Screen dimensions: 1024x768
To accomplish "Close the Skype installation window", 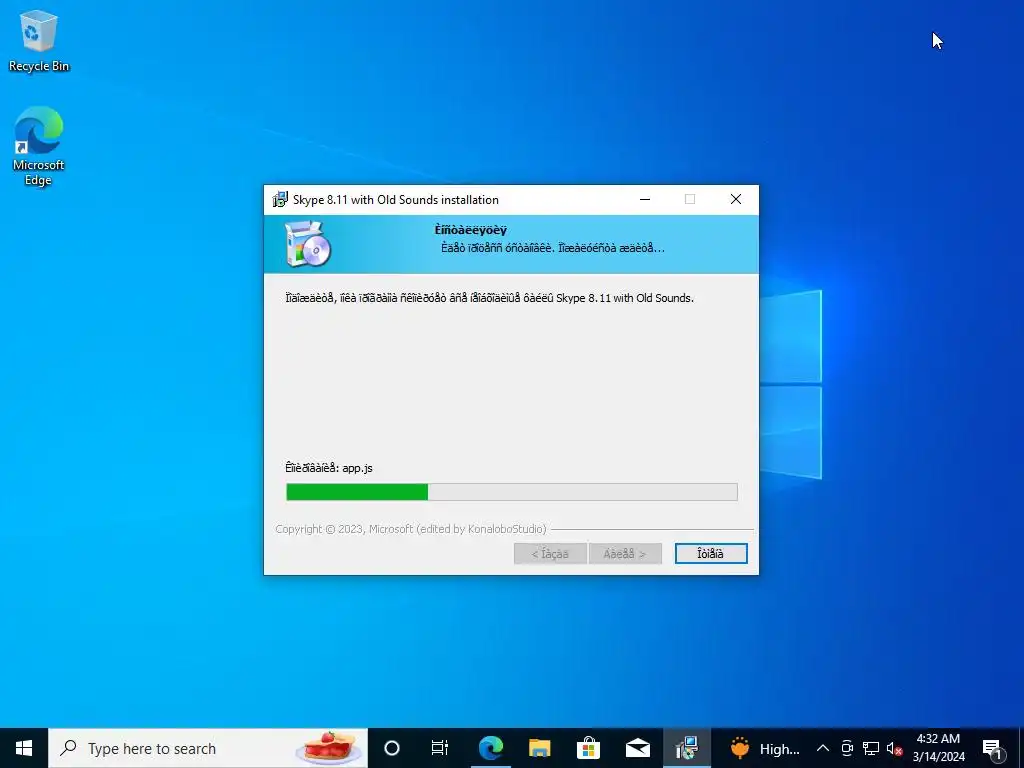I will [736, 200].
